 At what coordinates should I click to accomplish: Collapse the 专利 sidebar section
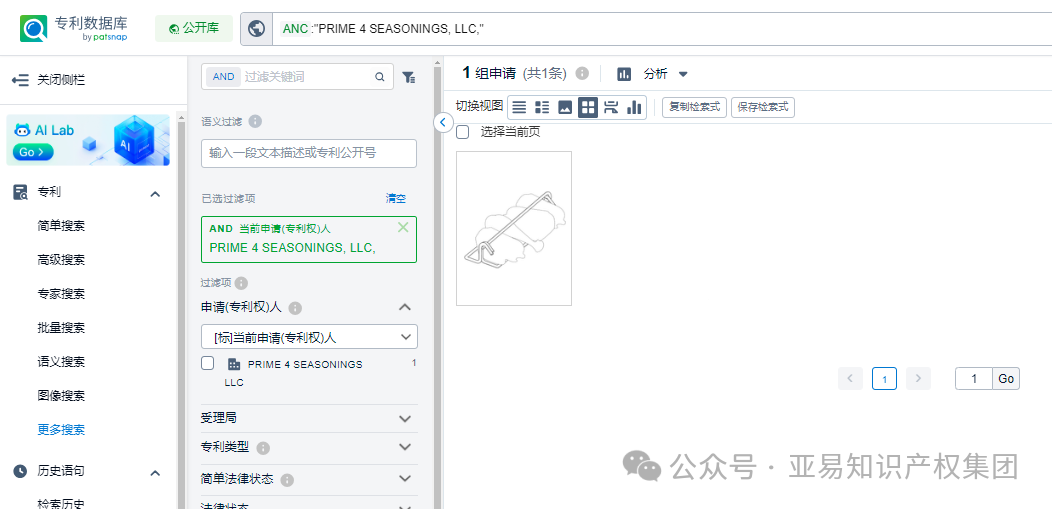(x=155, y=194)
